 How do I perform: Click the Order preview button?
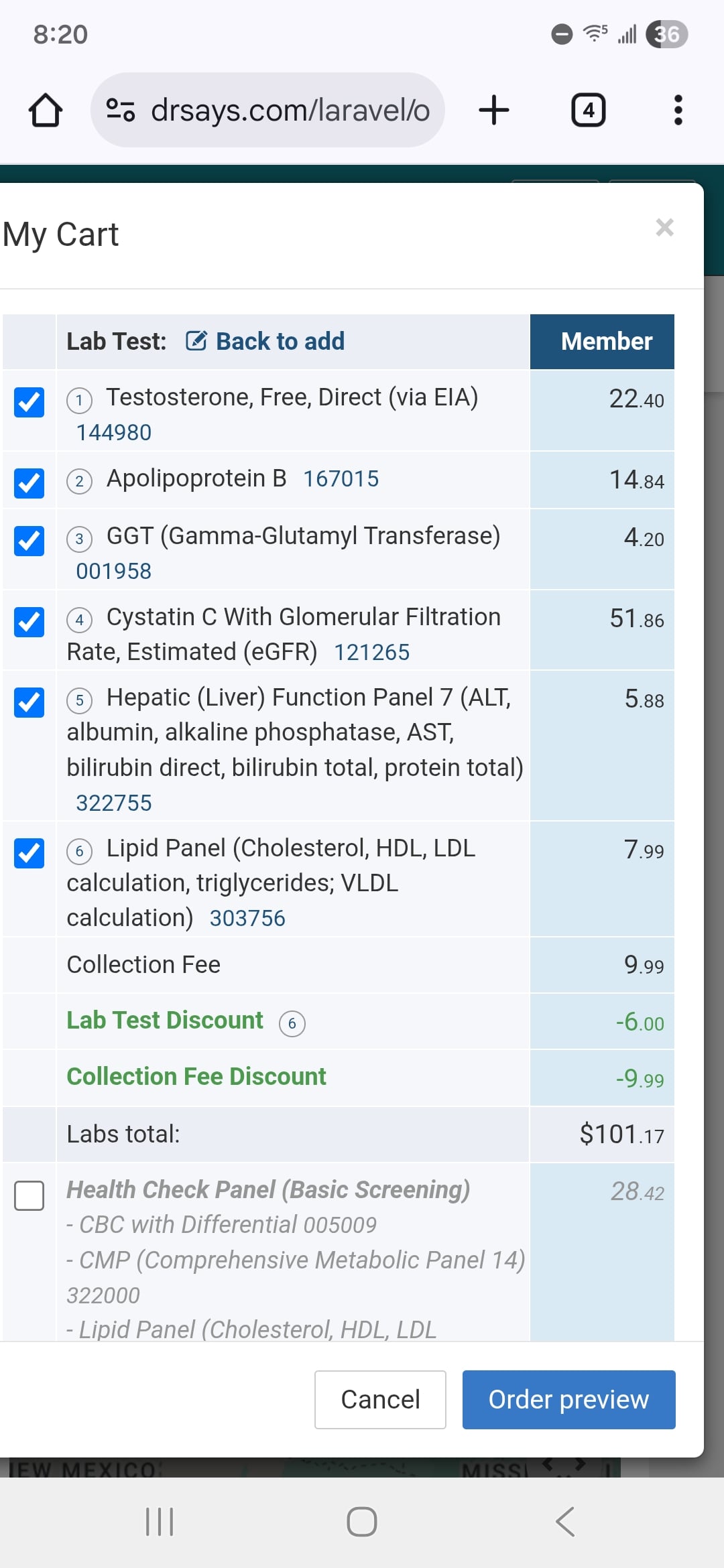568,1399
